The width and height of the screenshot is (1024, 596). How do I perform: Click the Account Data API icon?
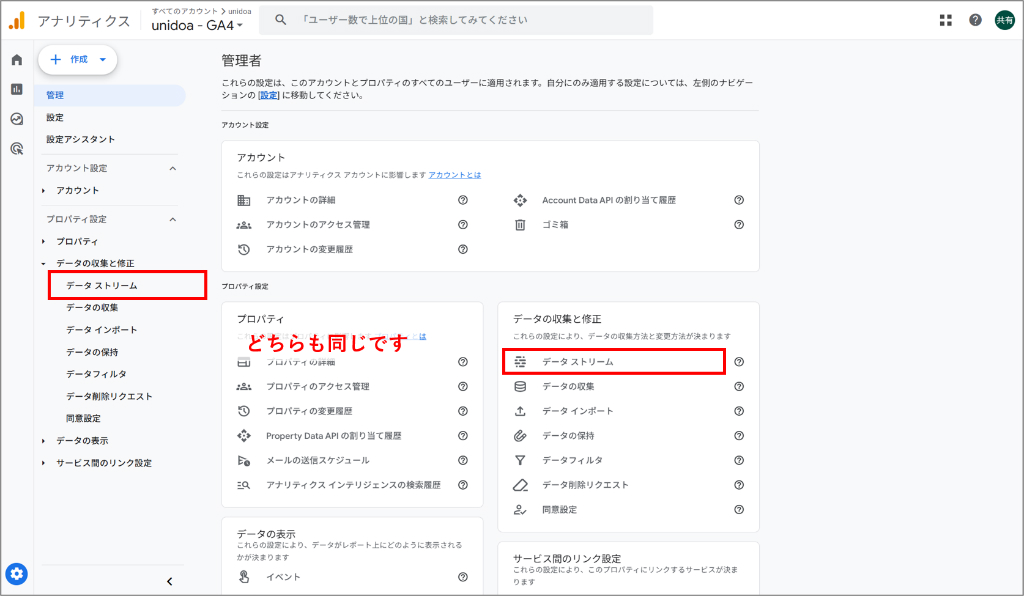point(520,200)
